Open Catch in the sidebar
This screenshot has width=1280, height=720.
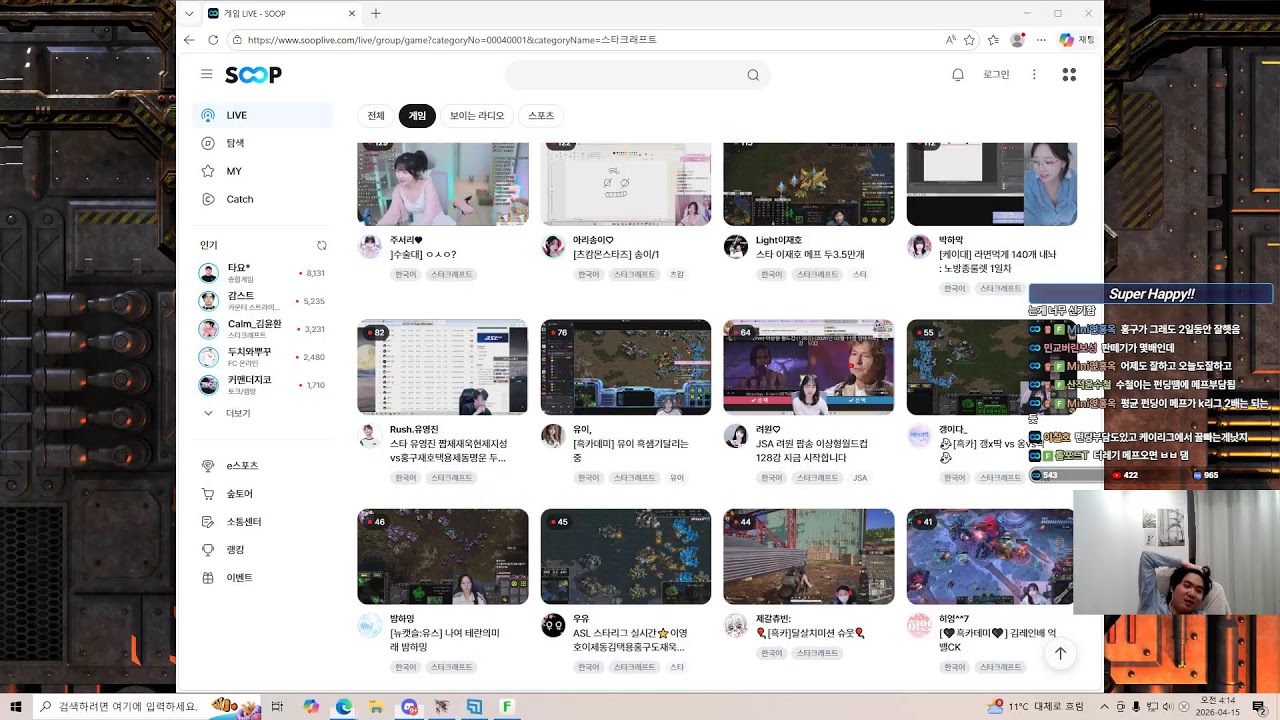pos(262,199)
